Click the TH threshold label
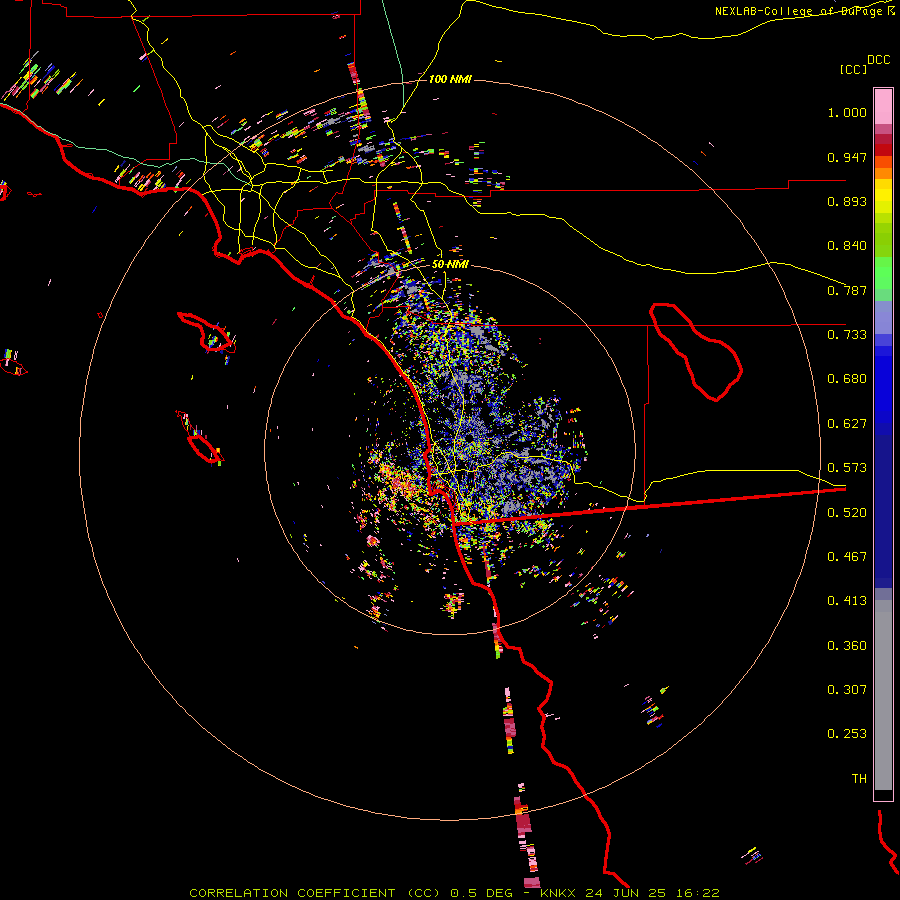Image resolution: width=900 pixels, height=900 pixels. (x=859, y=779)
